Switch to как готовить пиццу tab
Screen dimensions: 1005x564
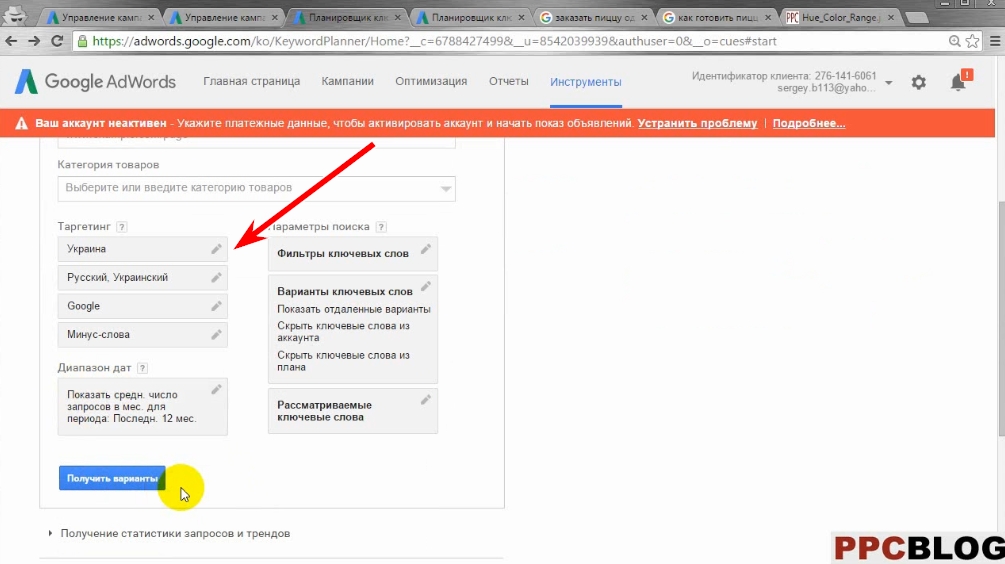coord(717,17)
